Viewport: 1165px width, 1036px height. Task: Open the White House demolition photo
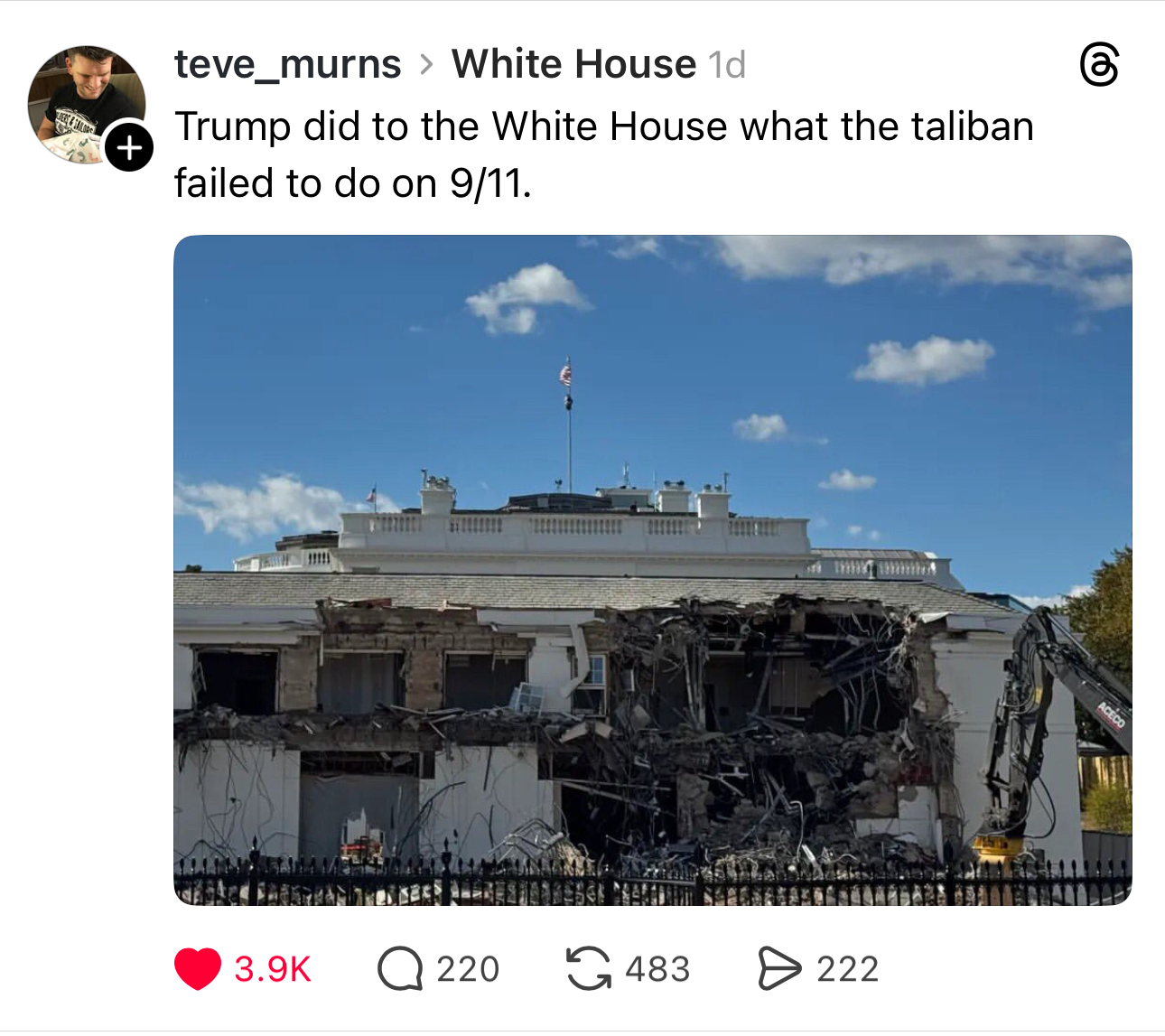click(x=652, y=570)
